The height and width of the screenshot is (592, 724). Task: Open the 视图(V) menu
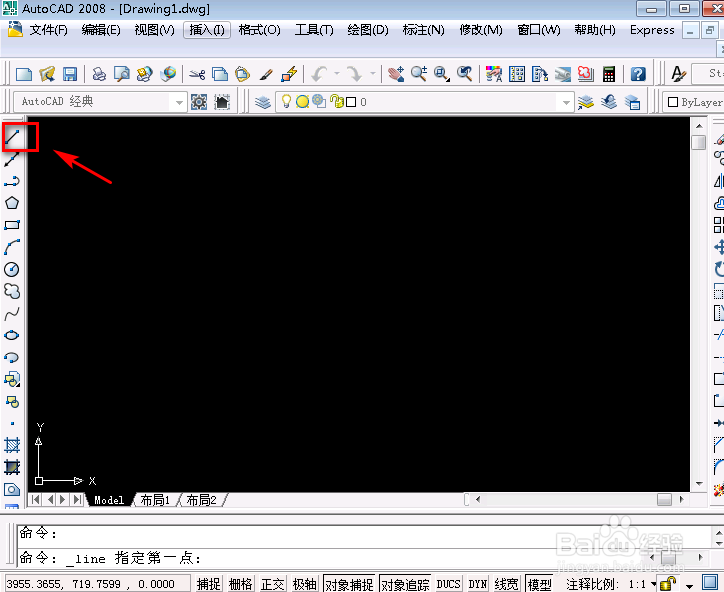tap(155, 30)
